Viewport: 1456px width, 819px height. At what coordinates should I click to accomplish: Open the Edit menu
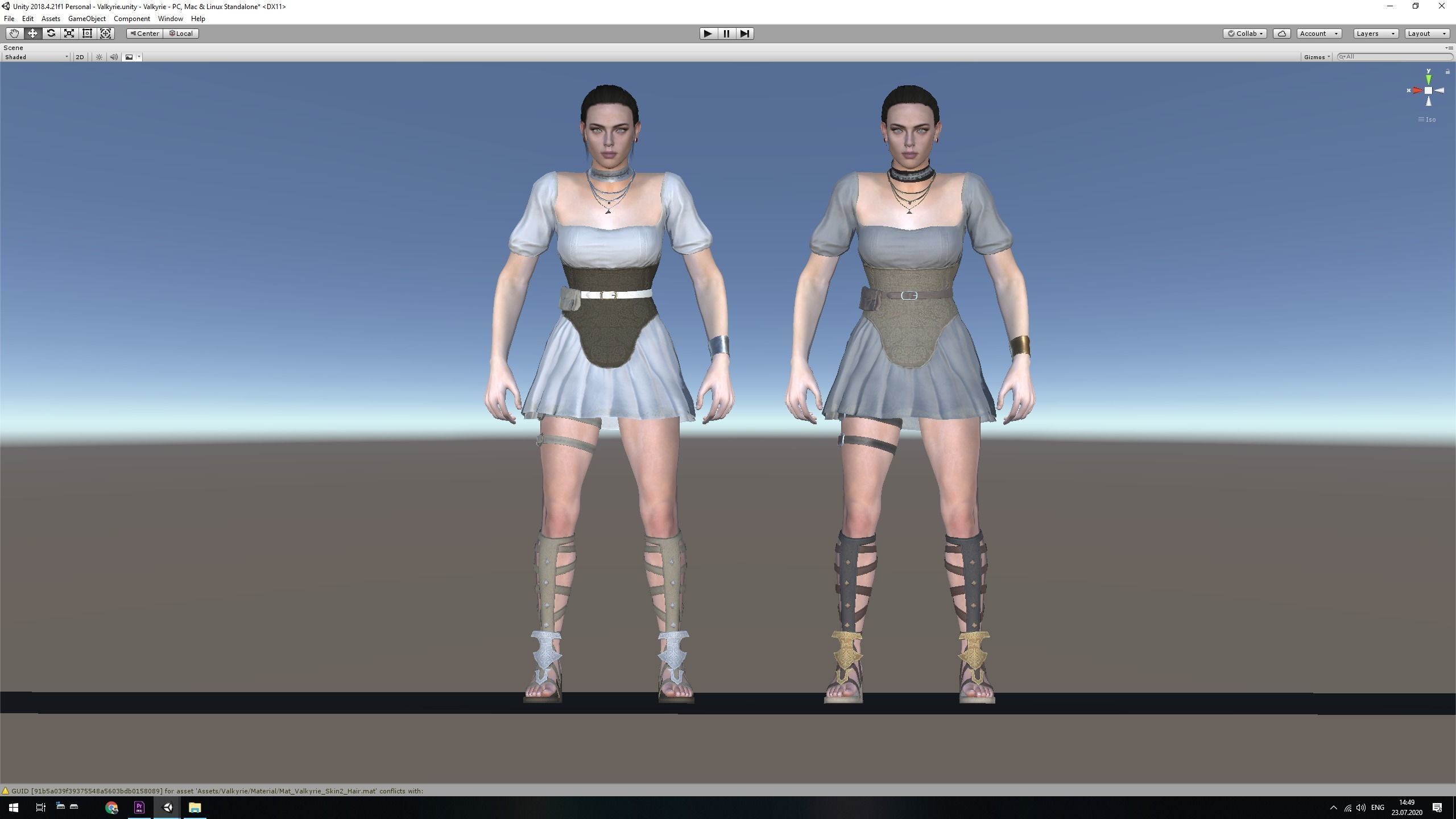click(27, 19)
